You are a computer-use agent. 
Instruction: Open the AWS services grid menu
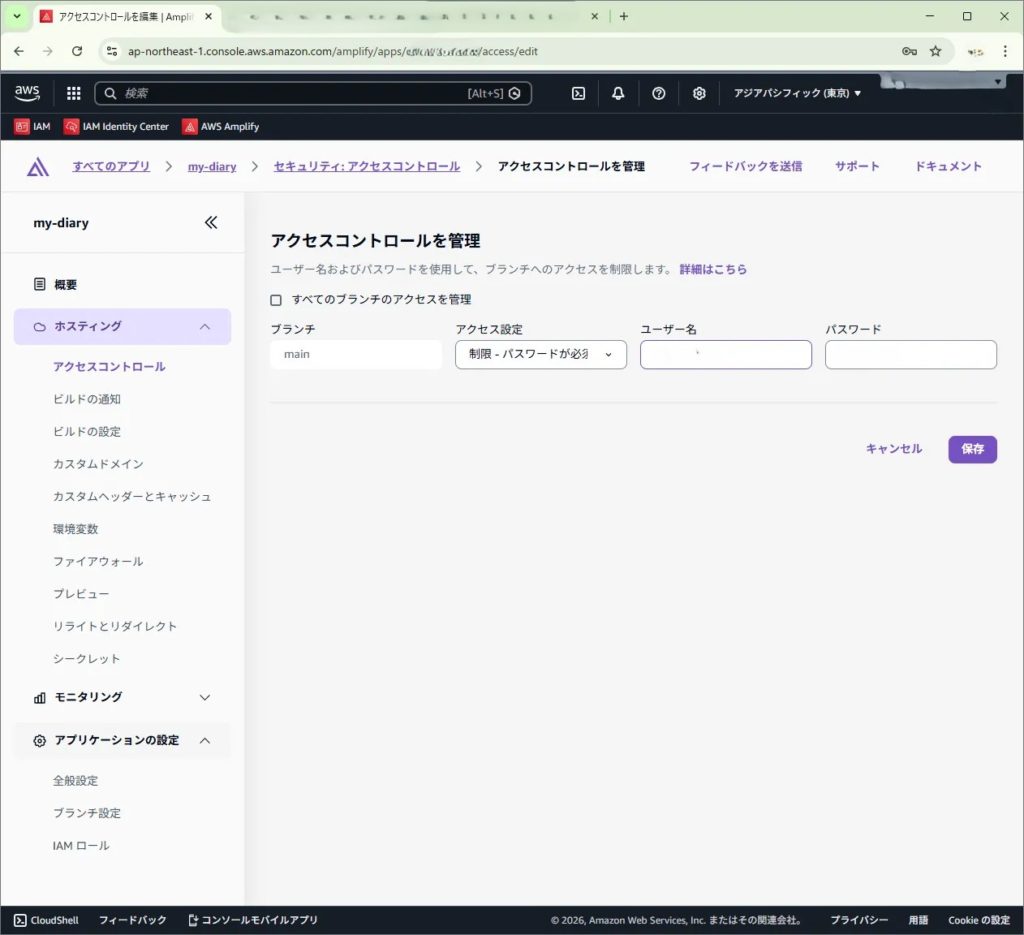73,93
